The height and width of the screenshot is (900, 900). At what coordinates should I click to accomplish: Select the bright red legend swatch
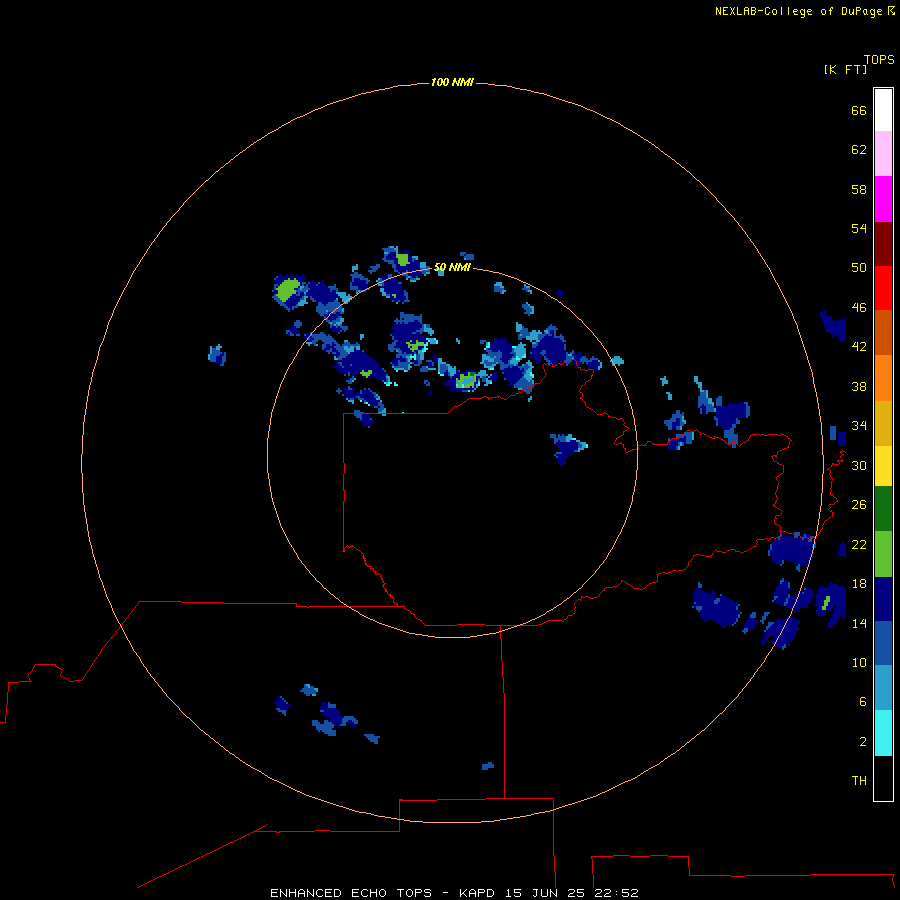883,288
